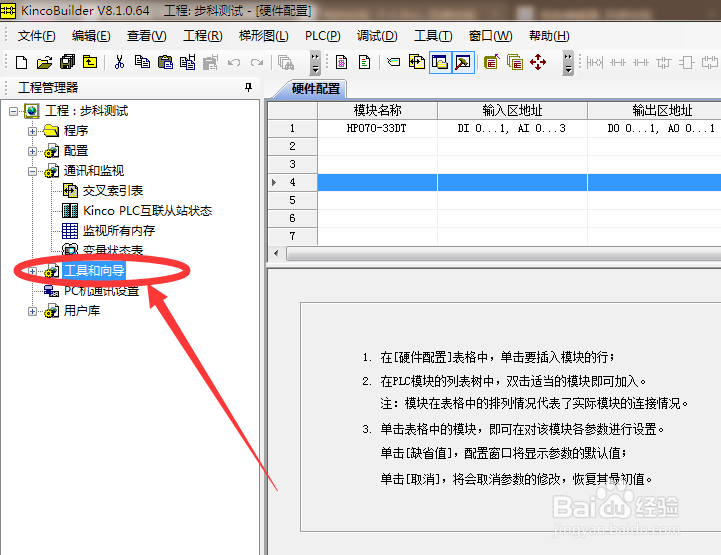Select row header 7 in hardware table
Screen dimensions: 721x555
click(292, 236)
